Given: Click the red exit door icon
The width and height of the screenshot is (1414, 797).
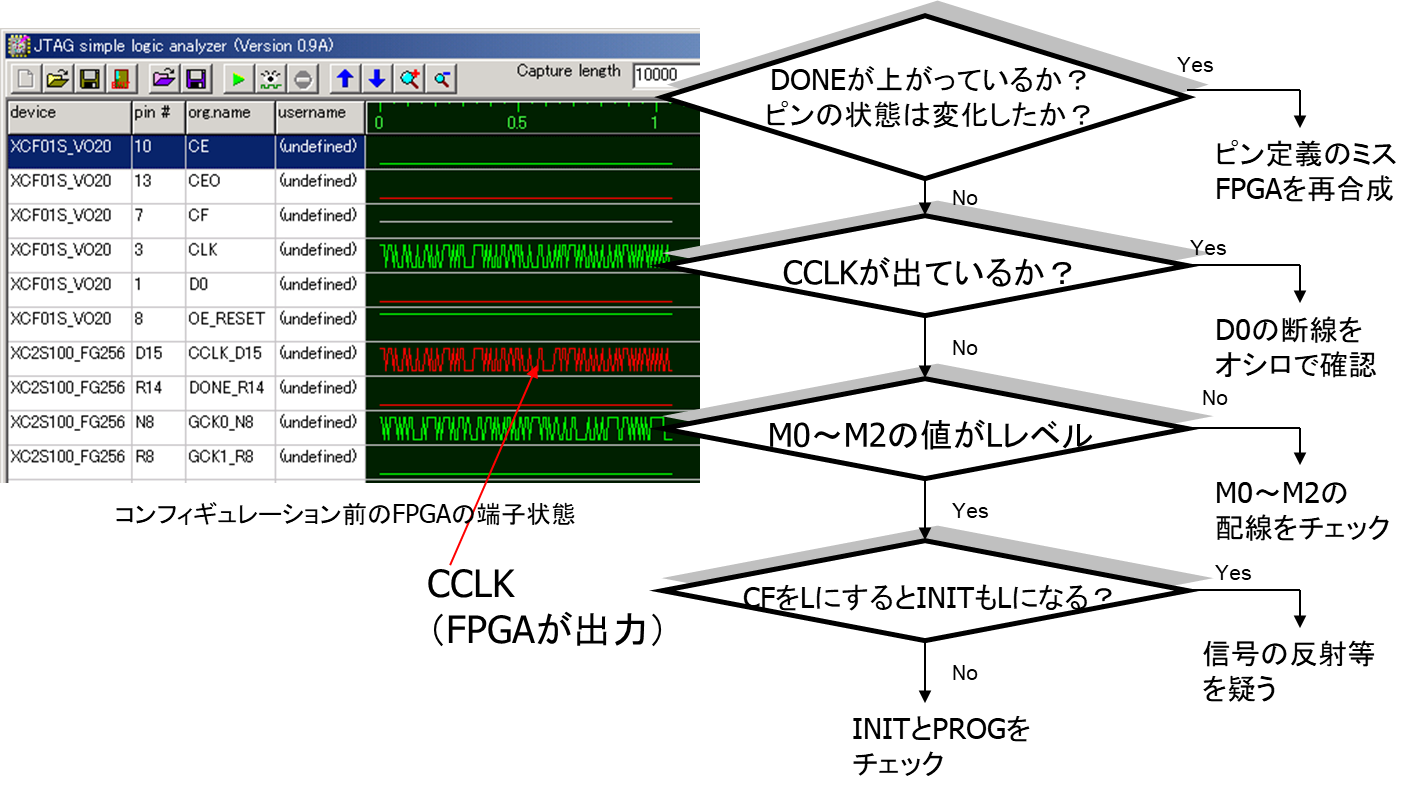Looking at the screenshot, I should pyautogui.click(x=121, y=78).
